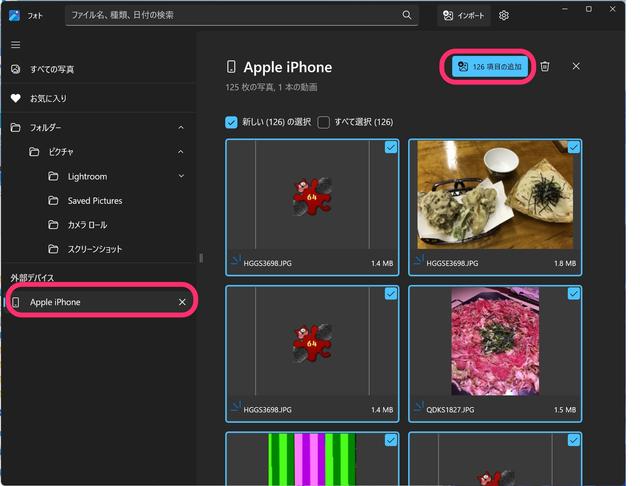Uncheck the tempura food photo checkbox
The height and width of the screenshot is (486, 640).
tap(574, 148)
